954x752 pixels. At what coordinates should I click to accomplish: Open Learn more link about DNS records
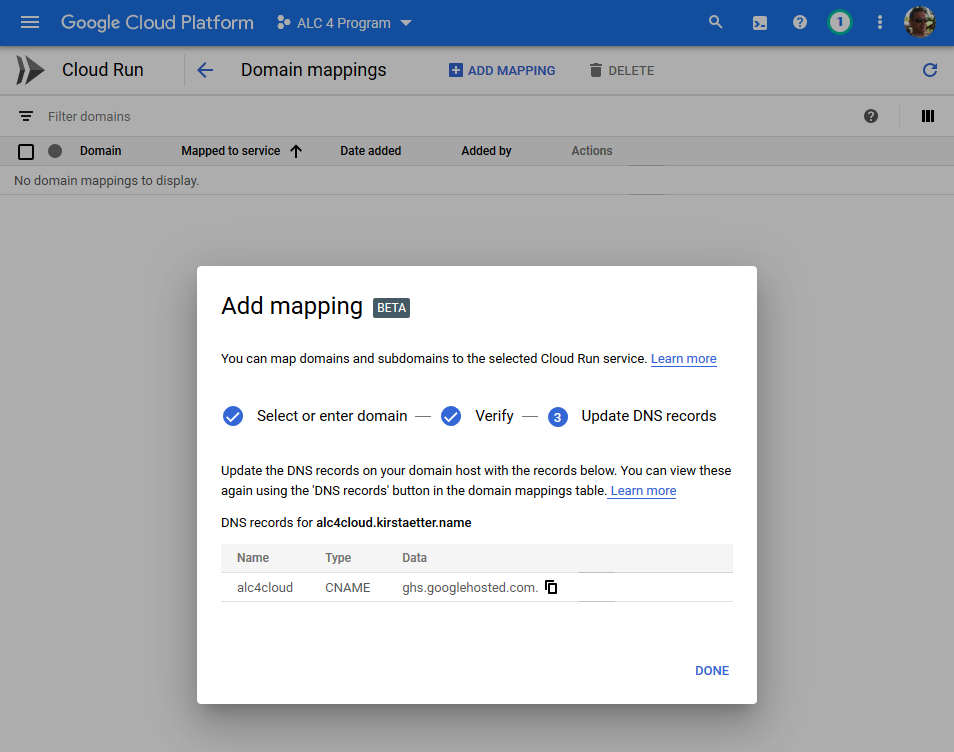point(643,491)
